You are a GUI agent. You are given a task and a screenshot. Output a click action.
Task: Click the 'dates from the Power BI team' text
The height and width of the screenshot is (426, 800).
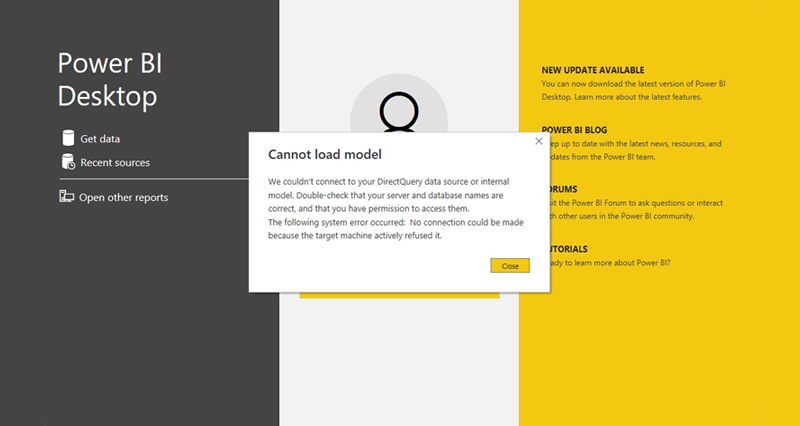(602, 157)
